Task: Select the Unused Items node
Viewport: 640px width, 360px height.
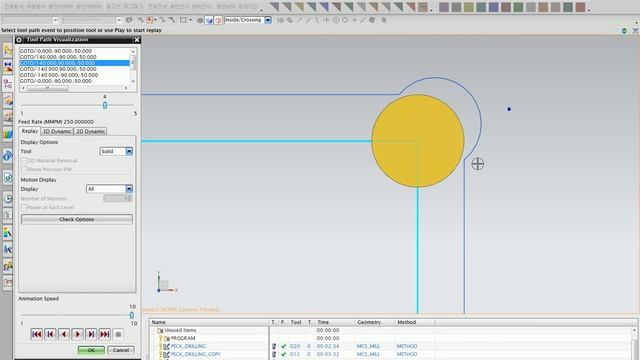Action: coord(180,330)
